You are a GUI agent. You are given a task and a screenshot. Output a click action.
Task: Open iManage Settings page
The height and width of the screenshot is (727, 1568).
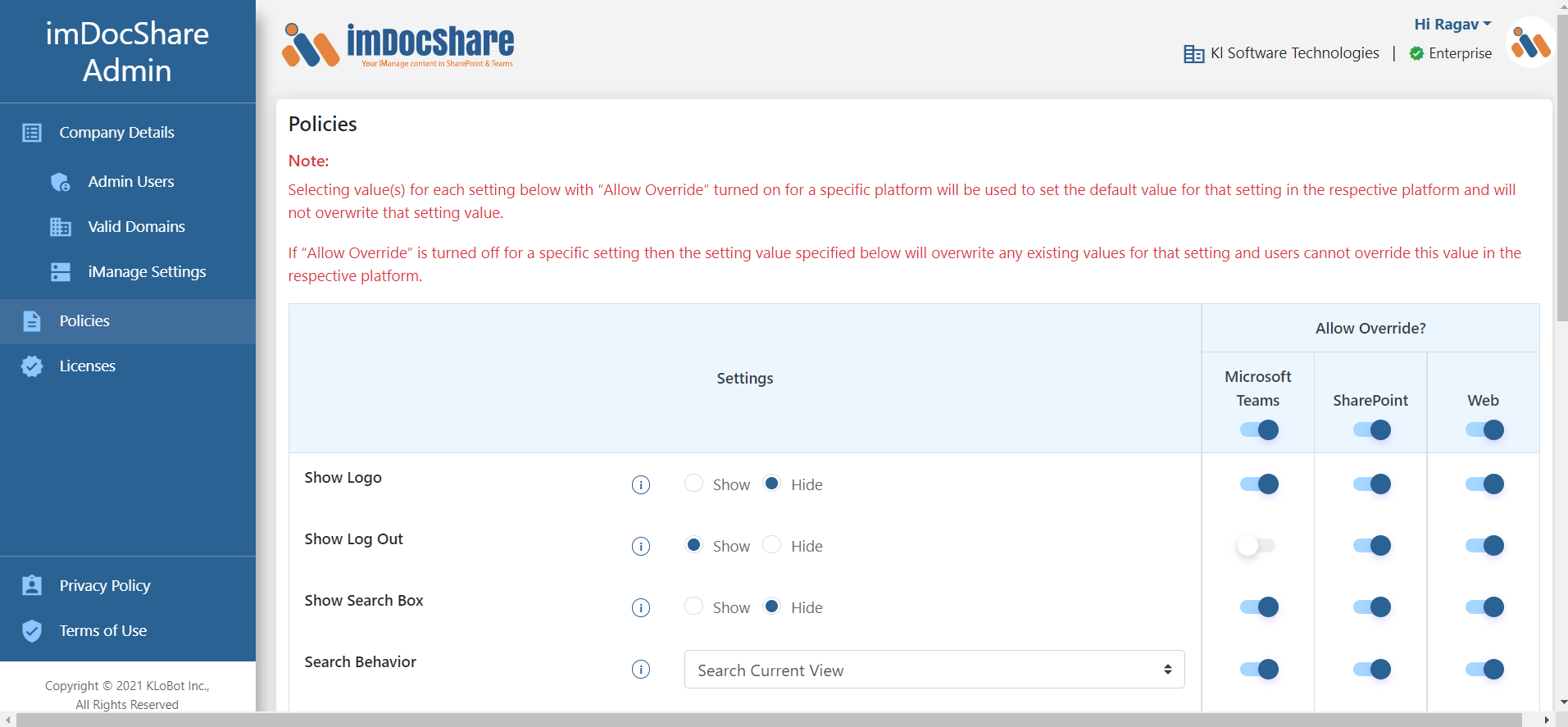pos(128,272)
